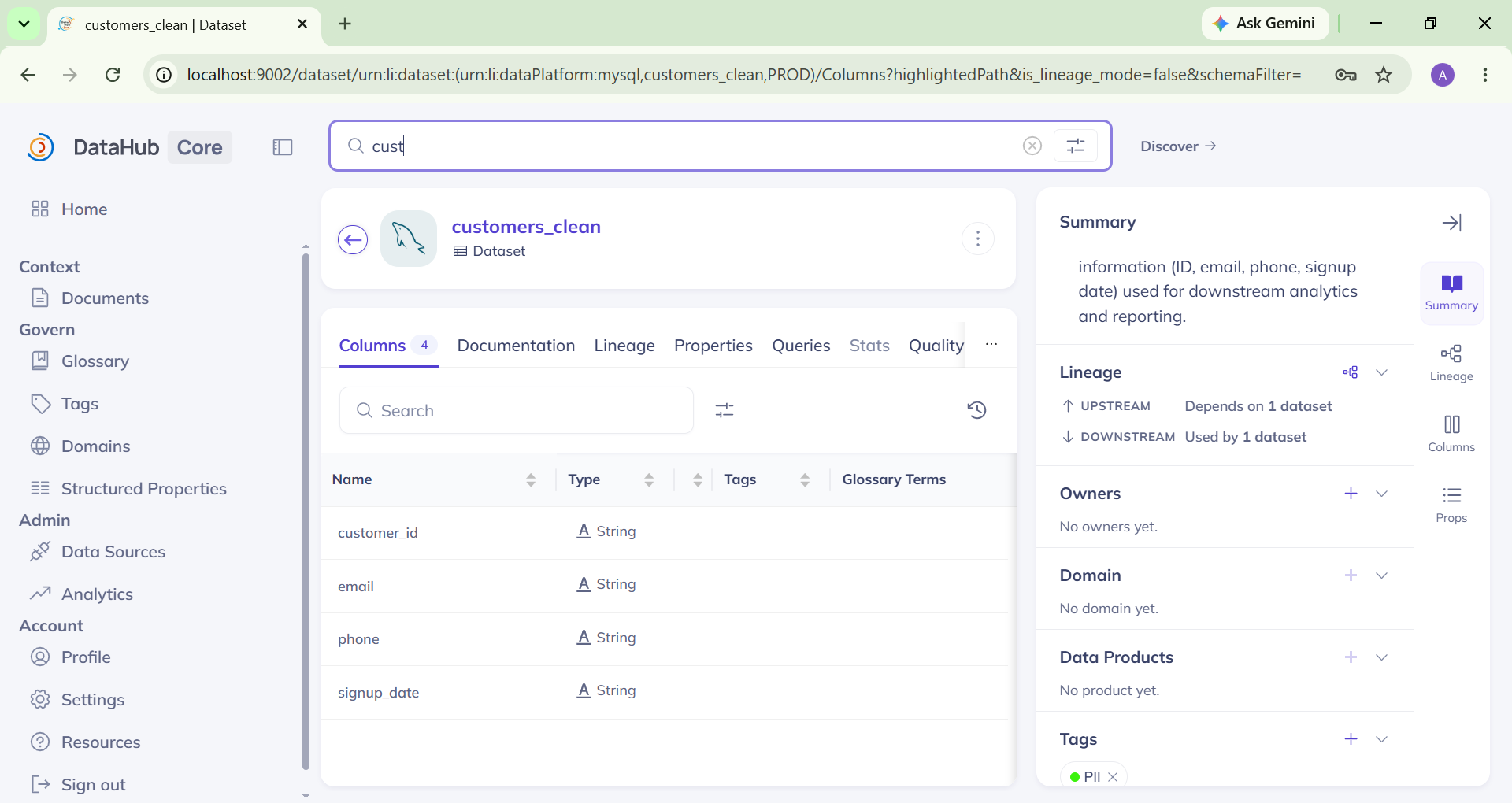Select Props in the right rail
The width and height of the screenshot is (1512, 803).
click(x=1451, y=505)
